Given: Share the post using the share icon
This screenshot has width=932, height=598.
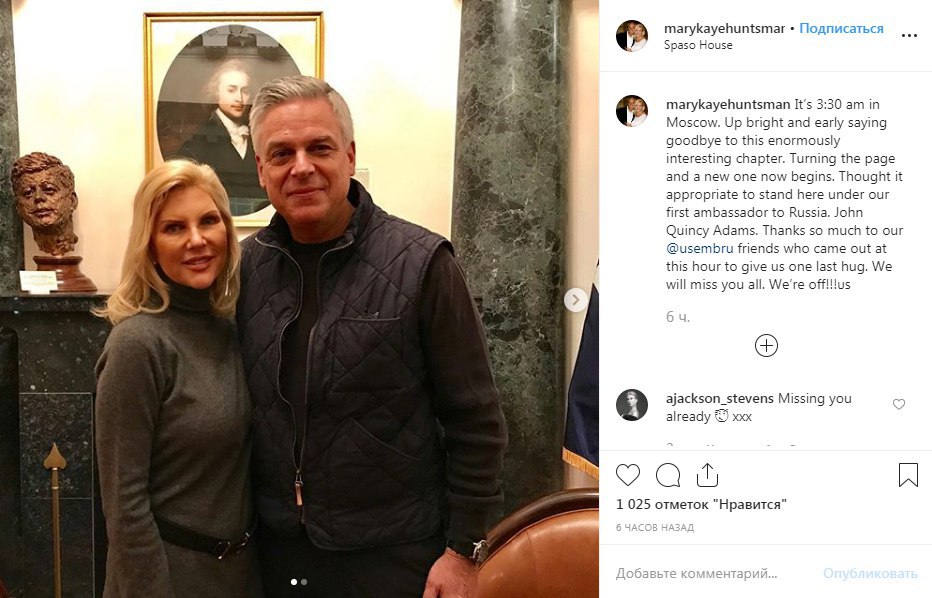Looking at the screenshot, I should click(707, 475).
